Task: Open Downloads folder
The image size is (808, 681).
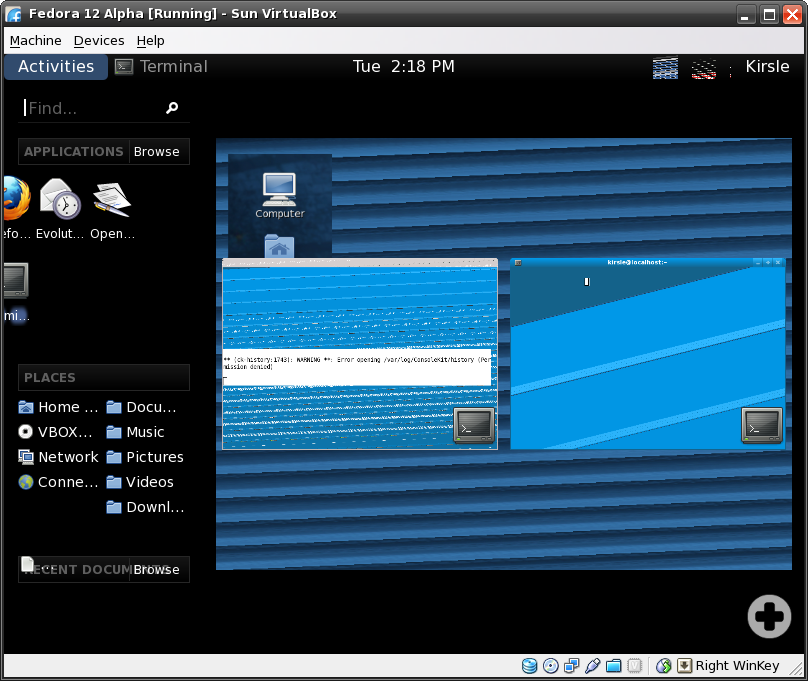Action: [x=145, y=507]
